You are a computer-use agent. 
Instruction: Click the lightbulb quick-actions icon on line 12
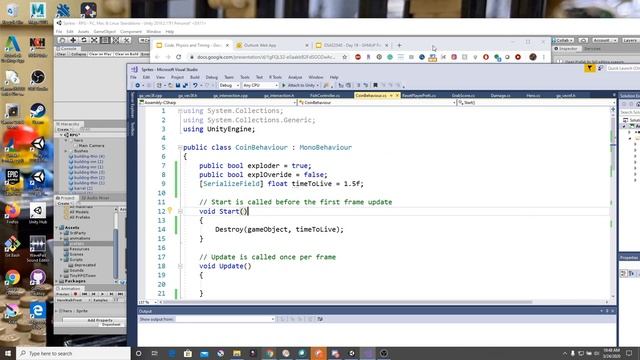170,211
